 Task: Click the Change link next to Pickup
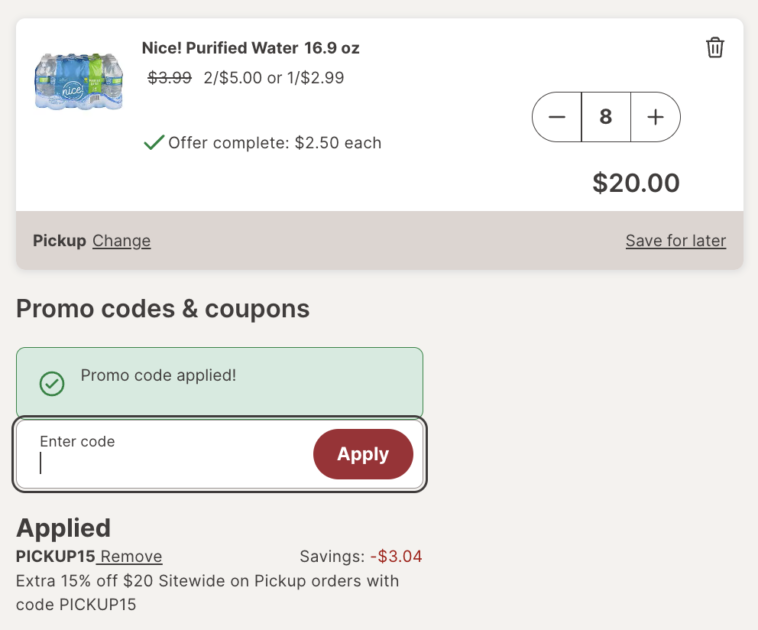click(121, 241)
